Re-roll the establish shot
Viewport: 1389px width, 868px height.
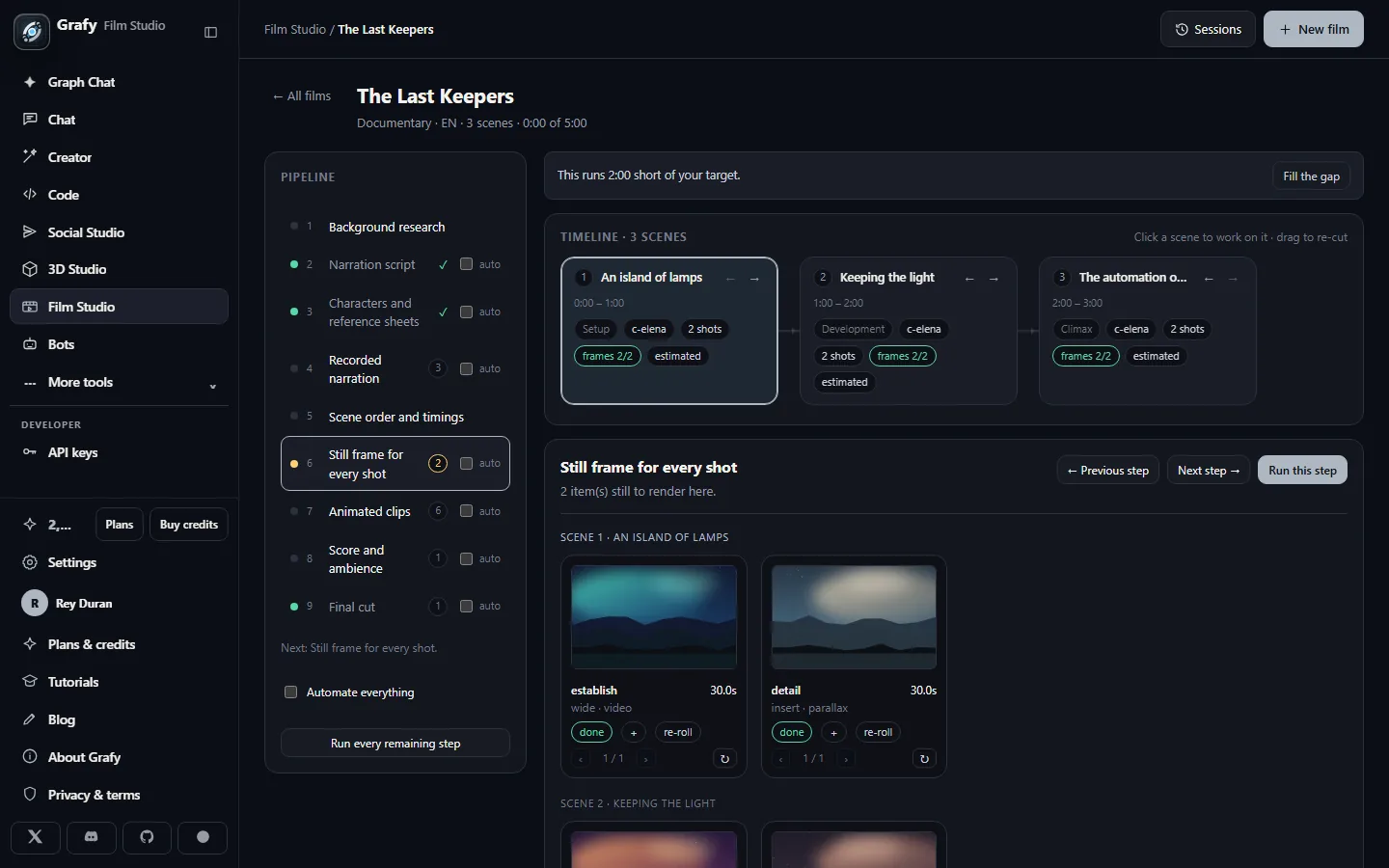click(678, 733)
